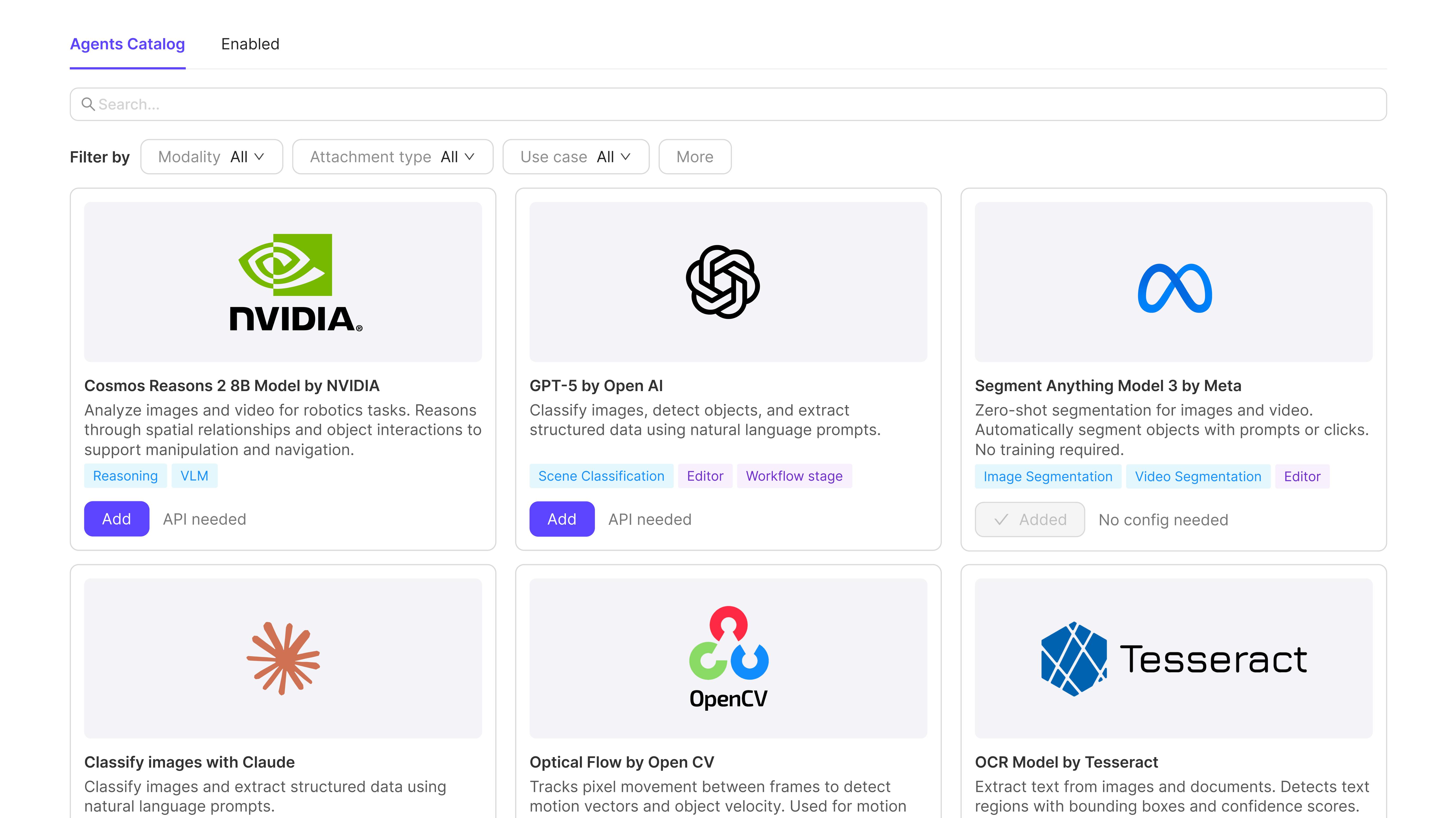Select the Agents Catalog tab

[127, 44]
